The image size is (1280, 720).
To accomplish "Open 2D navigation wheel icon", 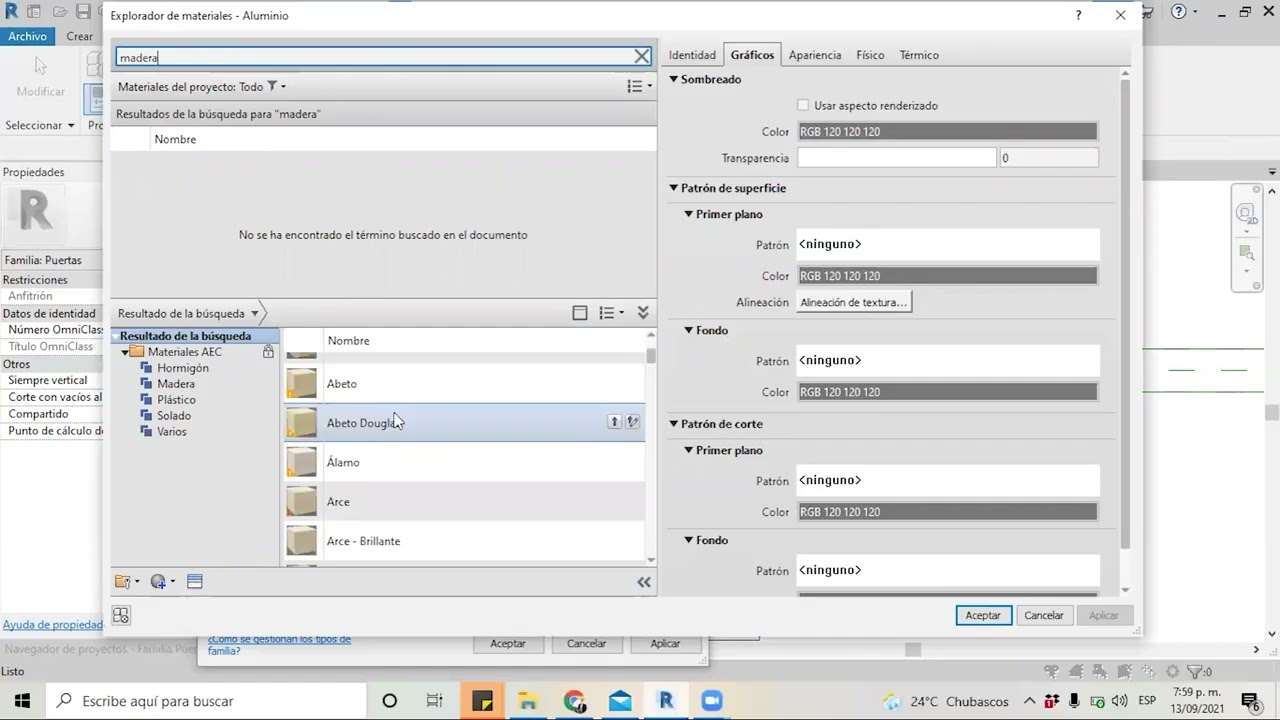I will coord(1246,214).
